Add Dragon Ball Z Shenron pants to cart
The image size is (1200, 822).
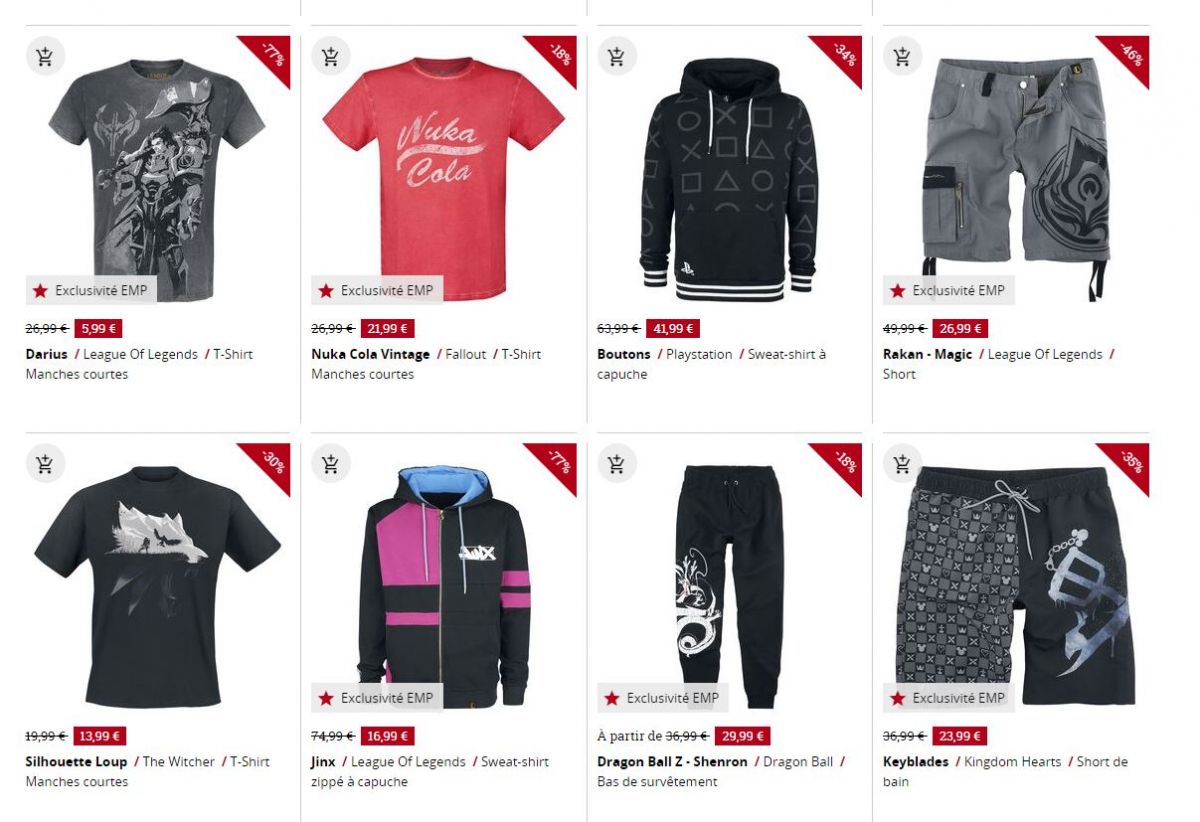616,464
